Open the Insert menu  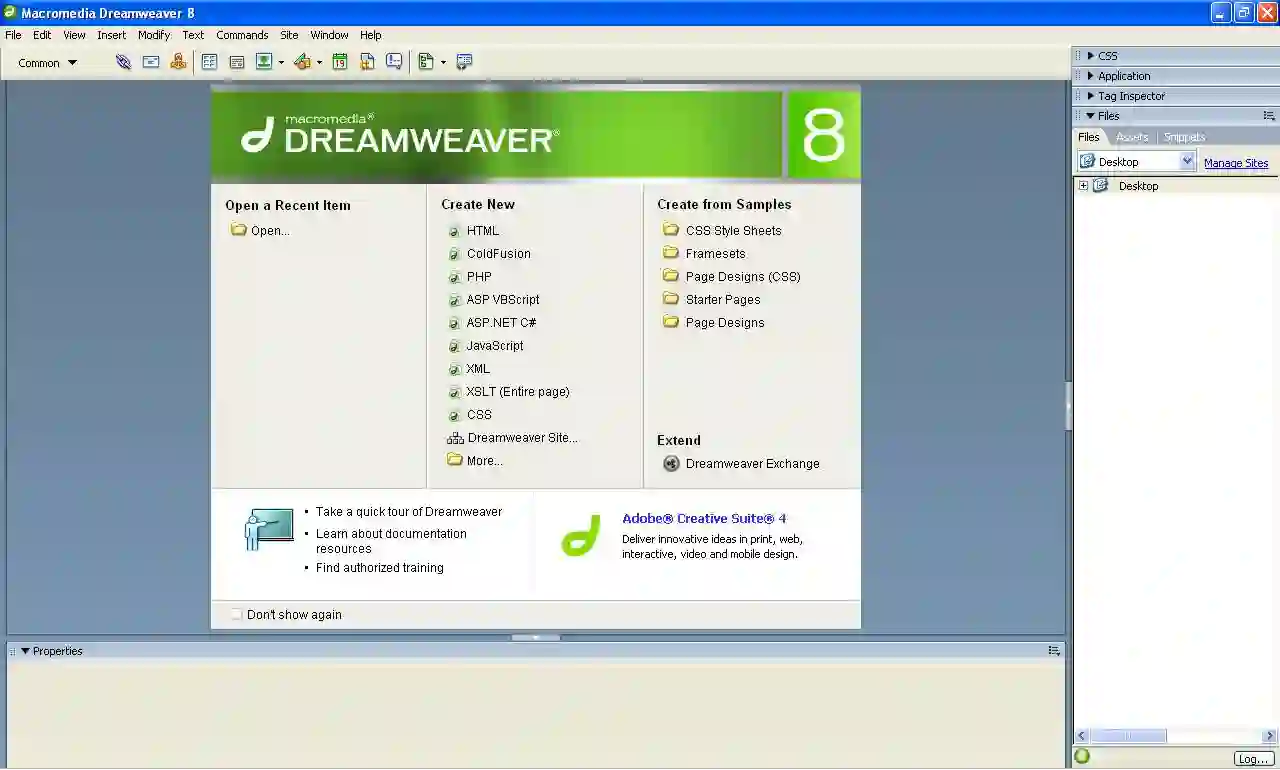click(112, 35)
